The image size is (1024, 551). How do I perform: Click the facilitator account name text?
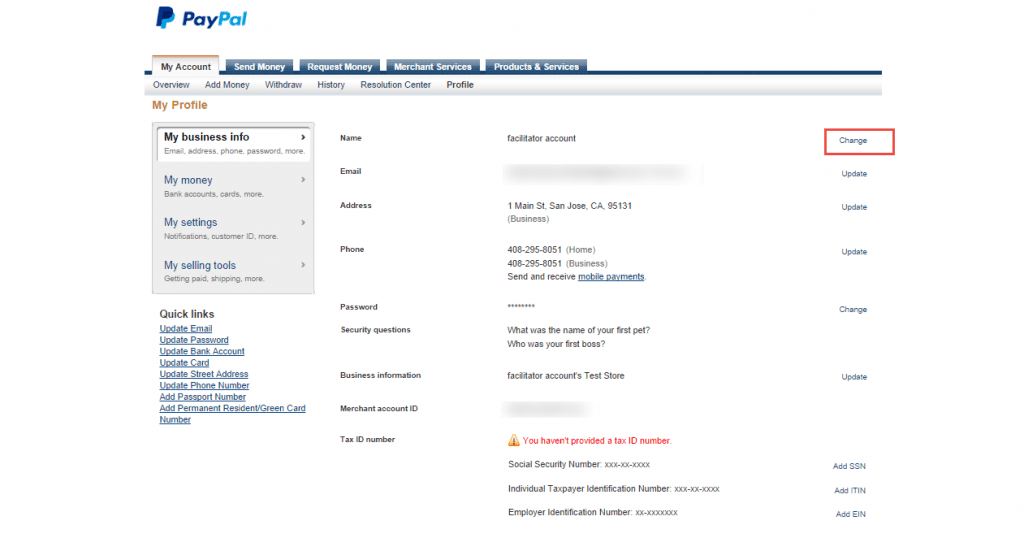(541, 138)
